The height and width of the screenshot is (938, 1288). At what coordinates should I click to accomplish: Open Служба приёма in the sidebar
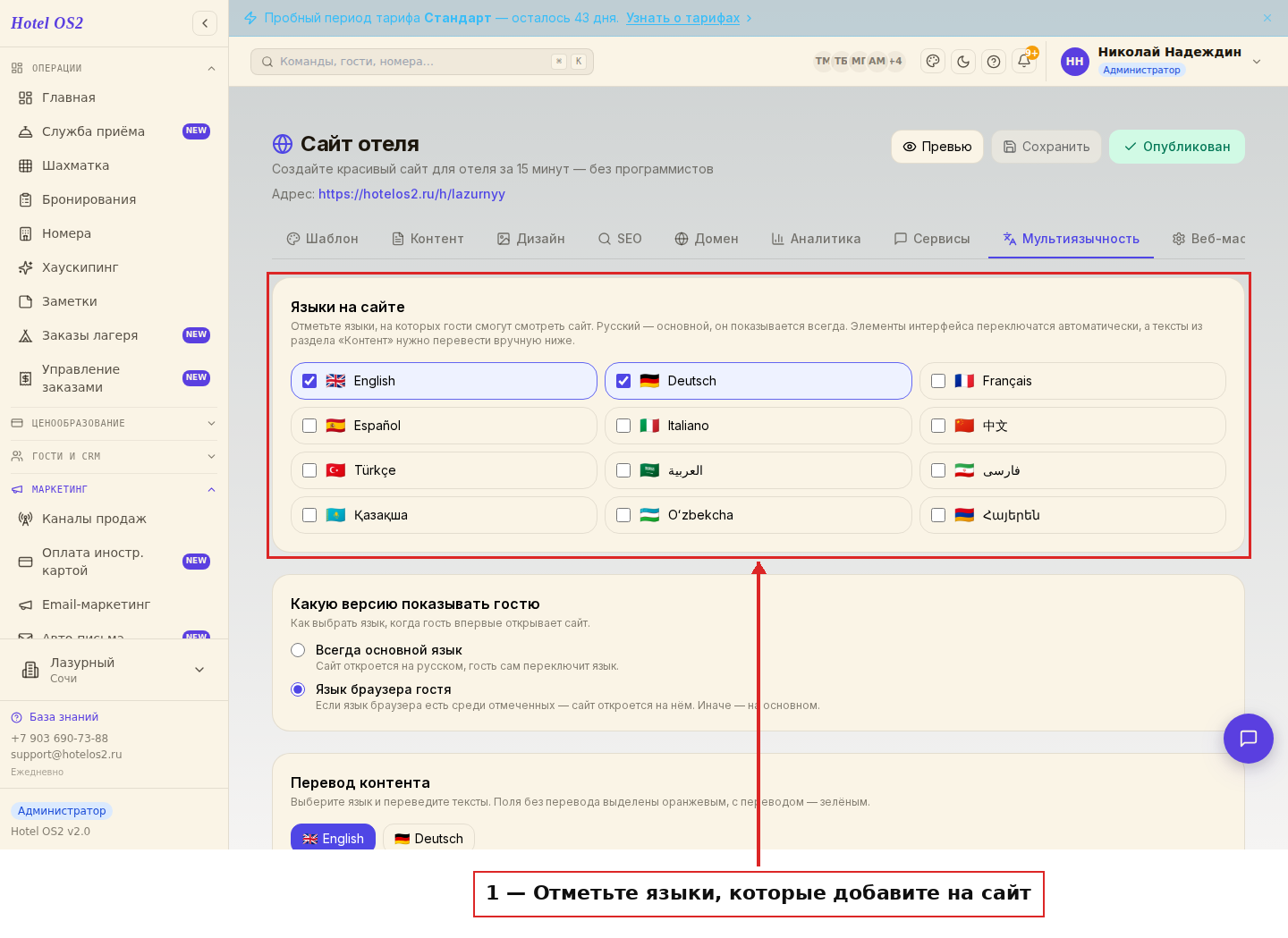click(114, 131)
